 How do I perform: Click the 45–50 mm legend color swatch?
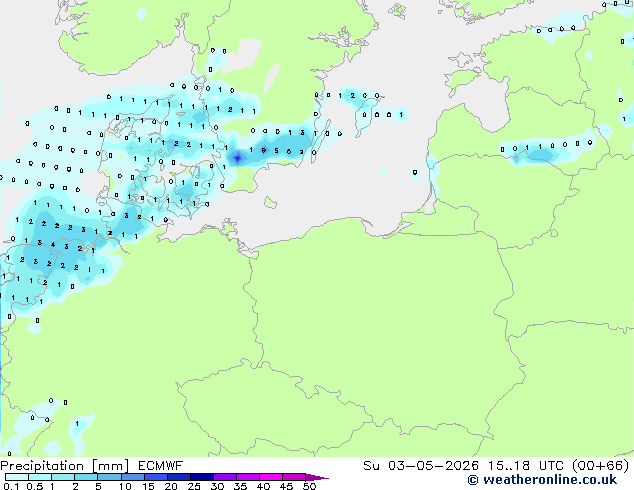[x=294, y=477]
